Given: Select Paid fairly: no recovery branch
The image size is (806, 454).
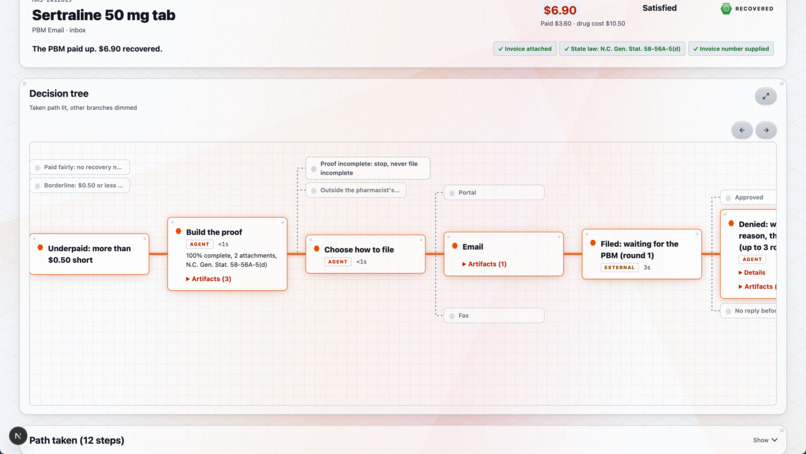Looking at the screenshot, I should click(x=80, y=167).
